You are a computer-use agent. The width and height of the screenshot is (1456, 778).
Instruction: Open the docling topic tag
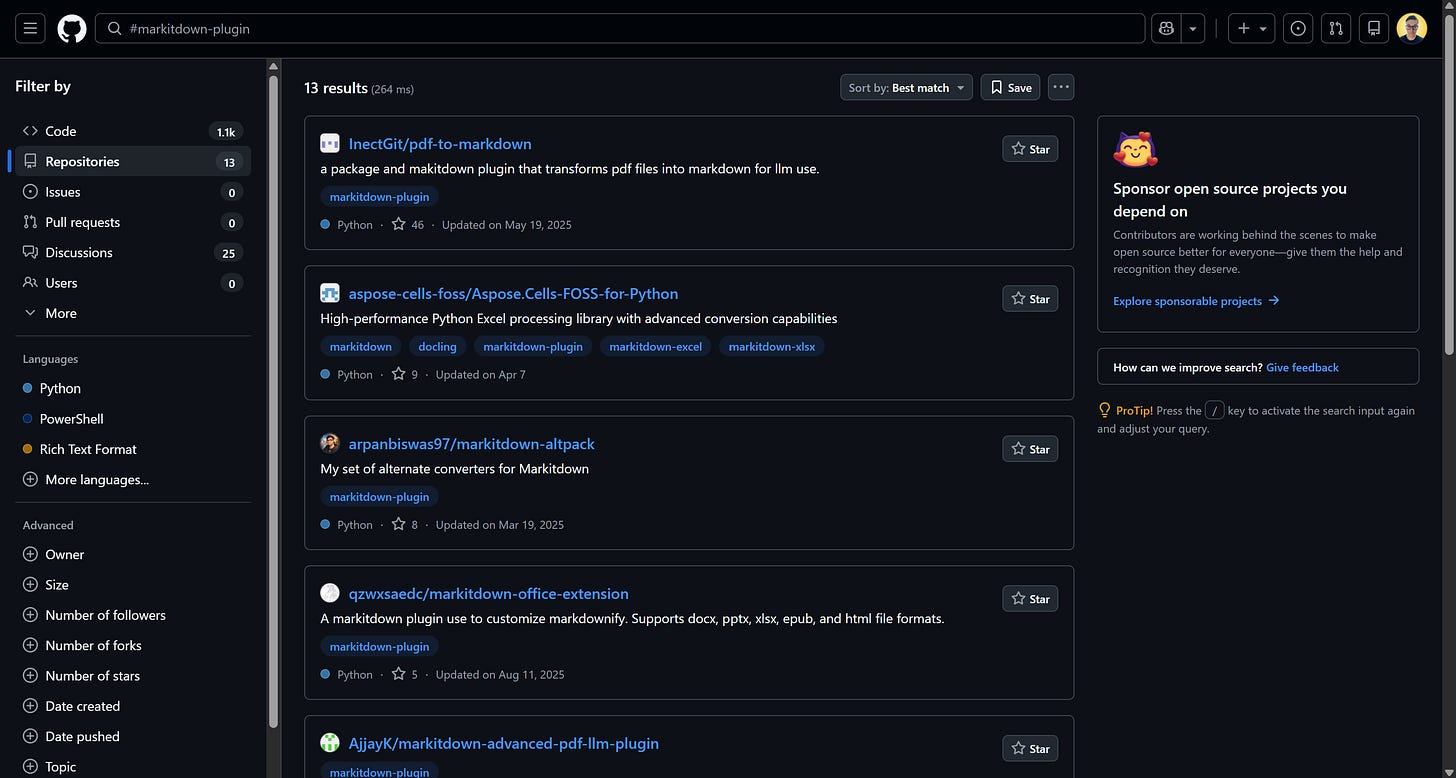[x=437, y=347]
